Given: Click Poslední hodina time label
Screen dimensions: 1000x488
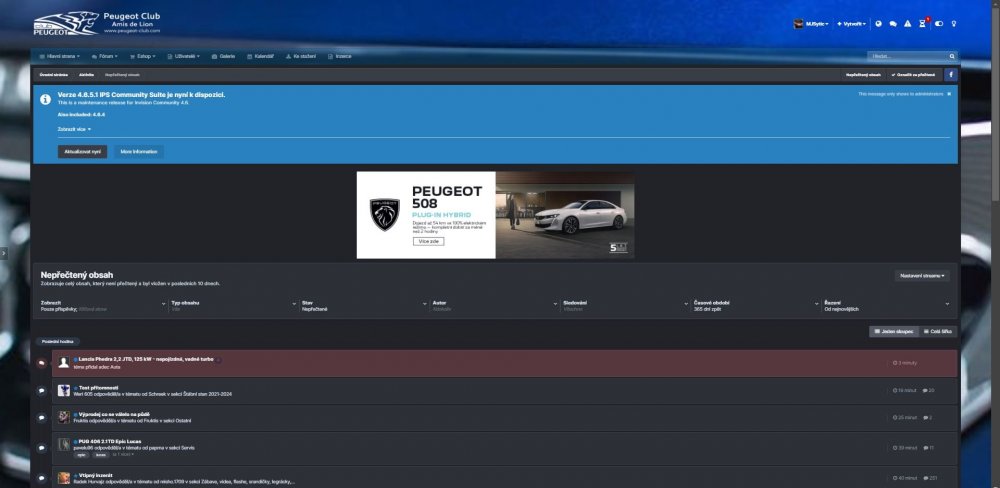Looking at the screenshot, I should [57, 341].
